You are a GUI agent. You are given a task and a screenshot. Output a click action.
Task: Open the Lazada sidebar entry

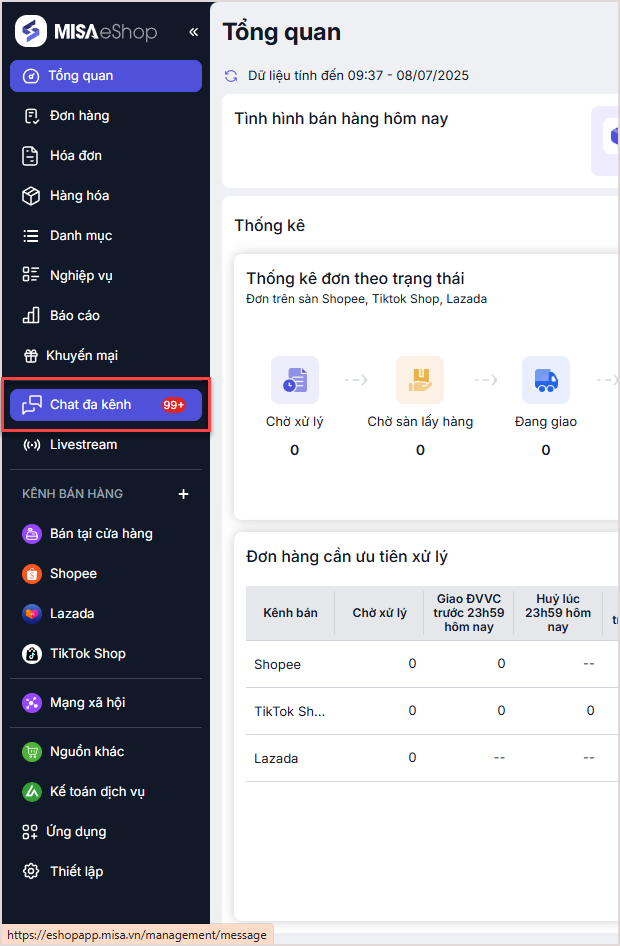pyautogui.click(x=106, y=614)
